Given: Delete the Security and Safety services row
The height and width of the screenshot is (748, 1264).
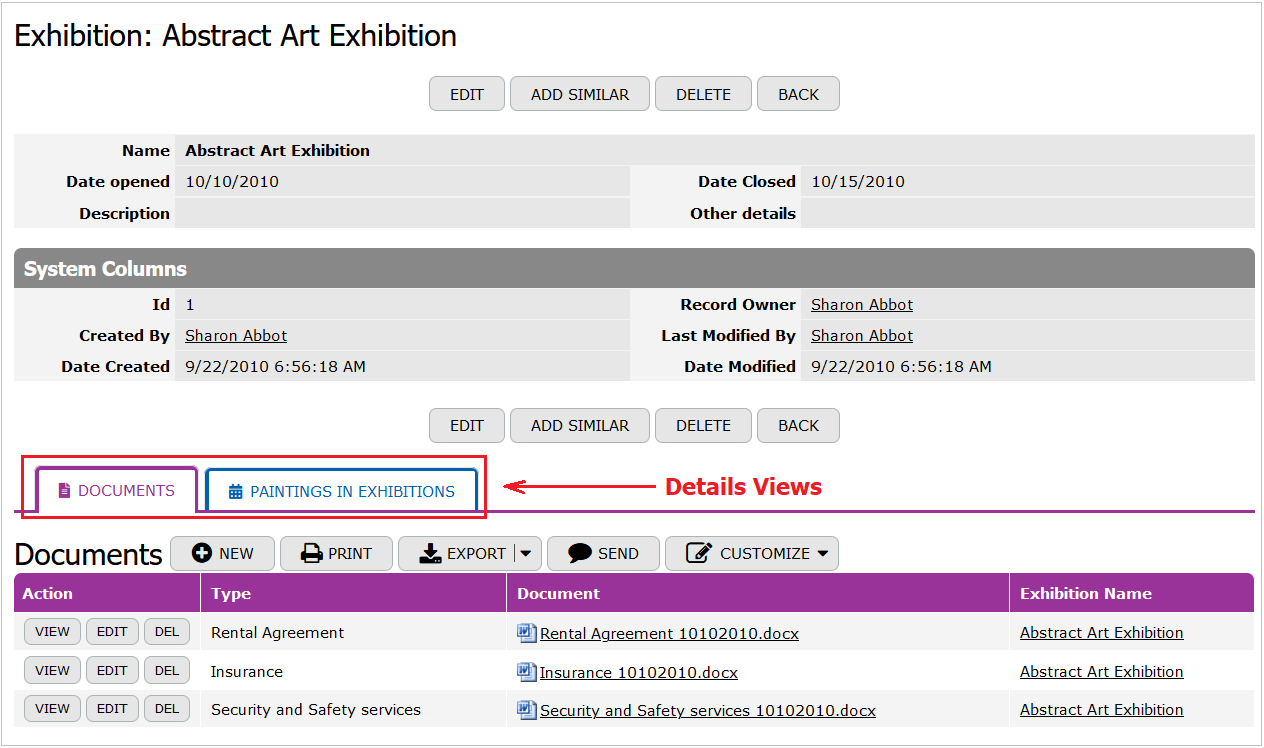Looking at the screenshot, I should click(x=167, y=709).
